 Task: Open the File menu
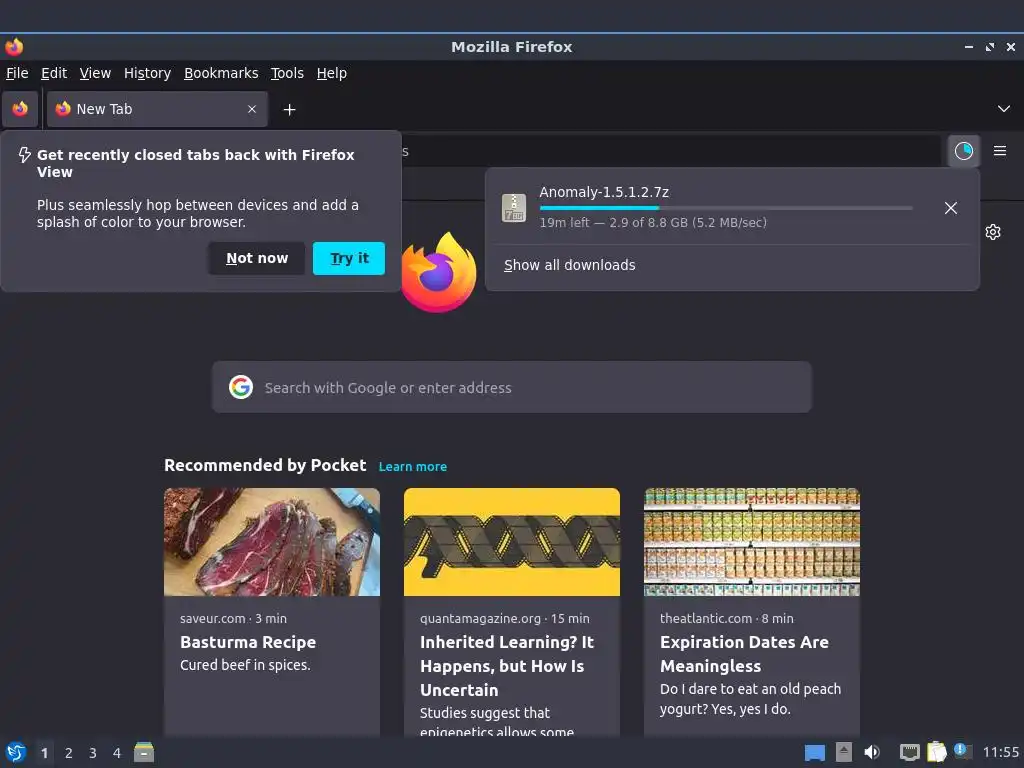point(17,73)
